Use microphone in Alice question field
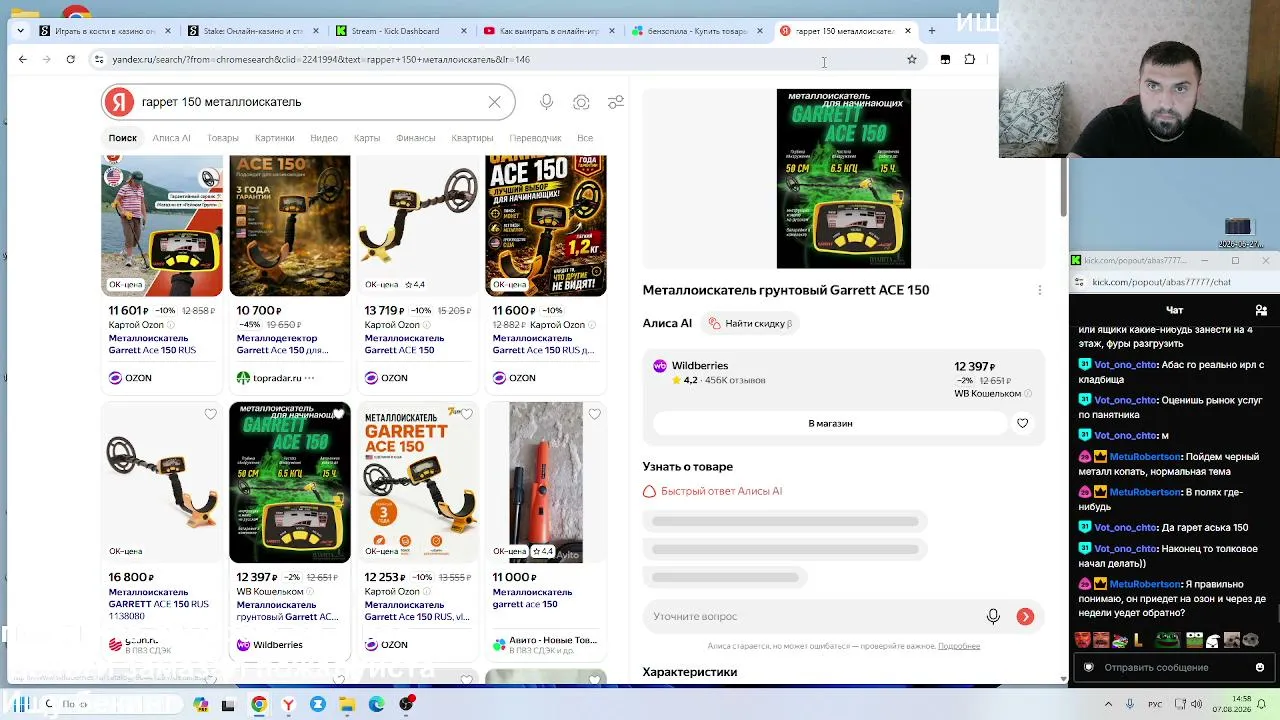This screenshot has width=1280, height=720. point(993,617)
